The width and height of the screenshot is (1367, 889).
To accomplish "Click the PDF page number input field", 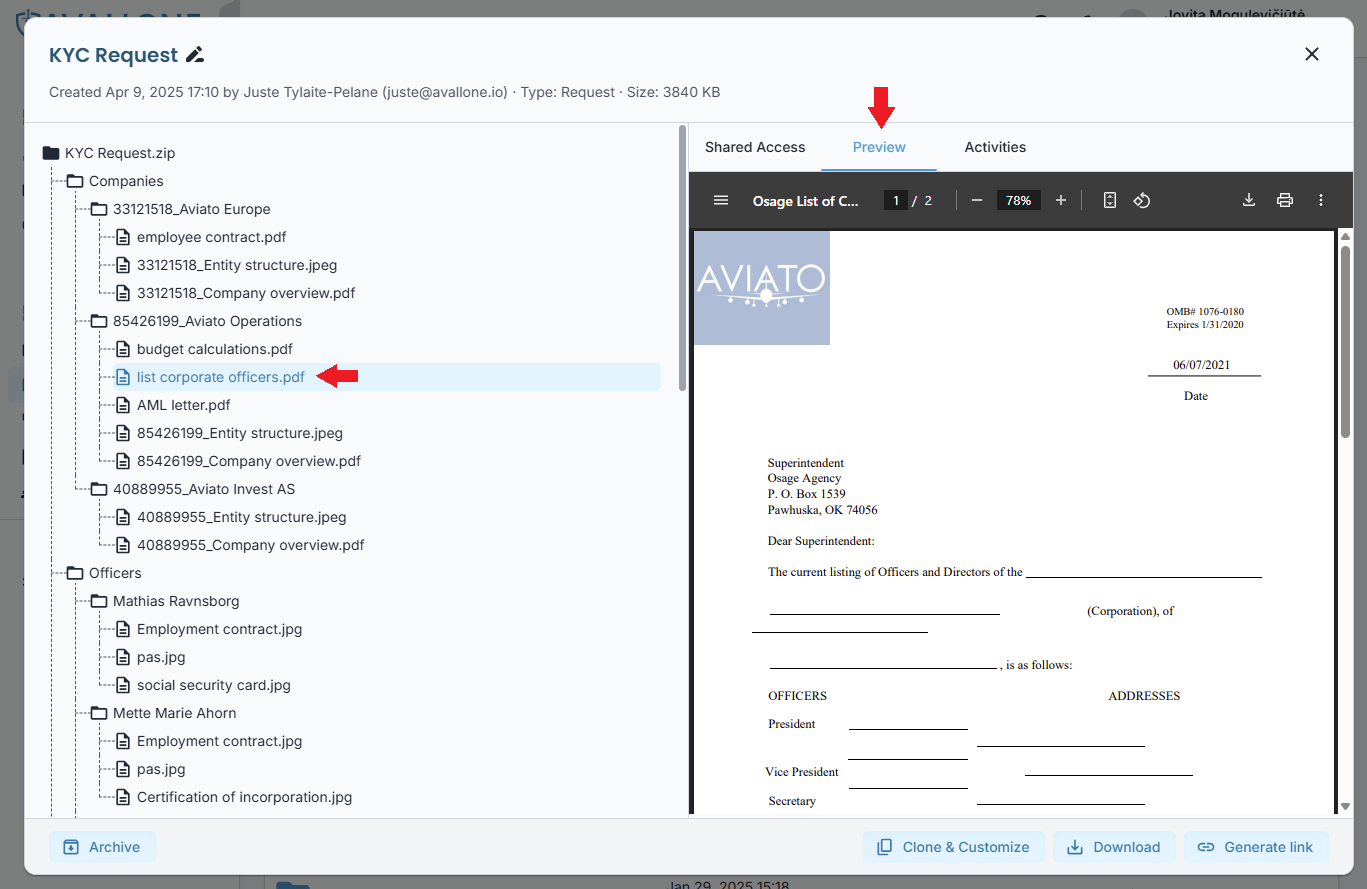I will (895, 200).
